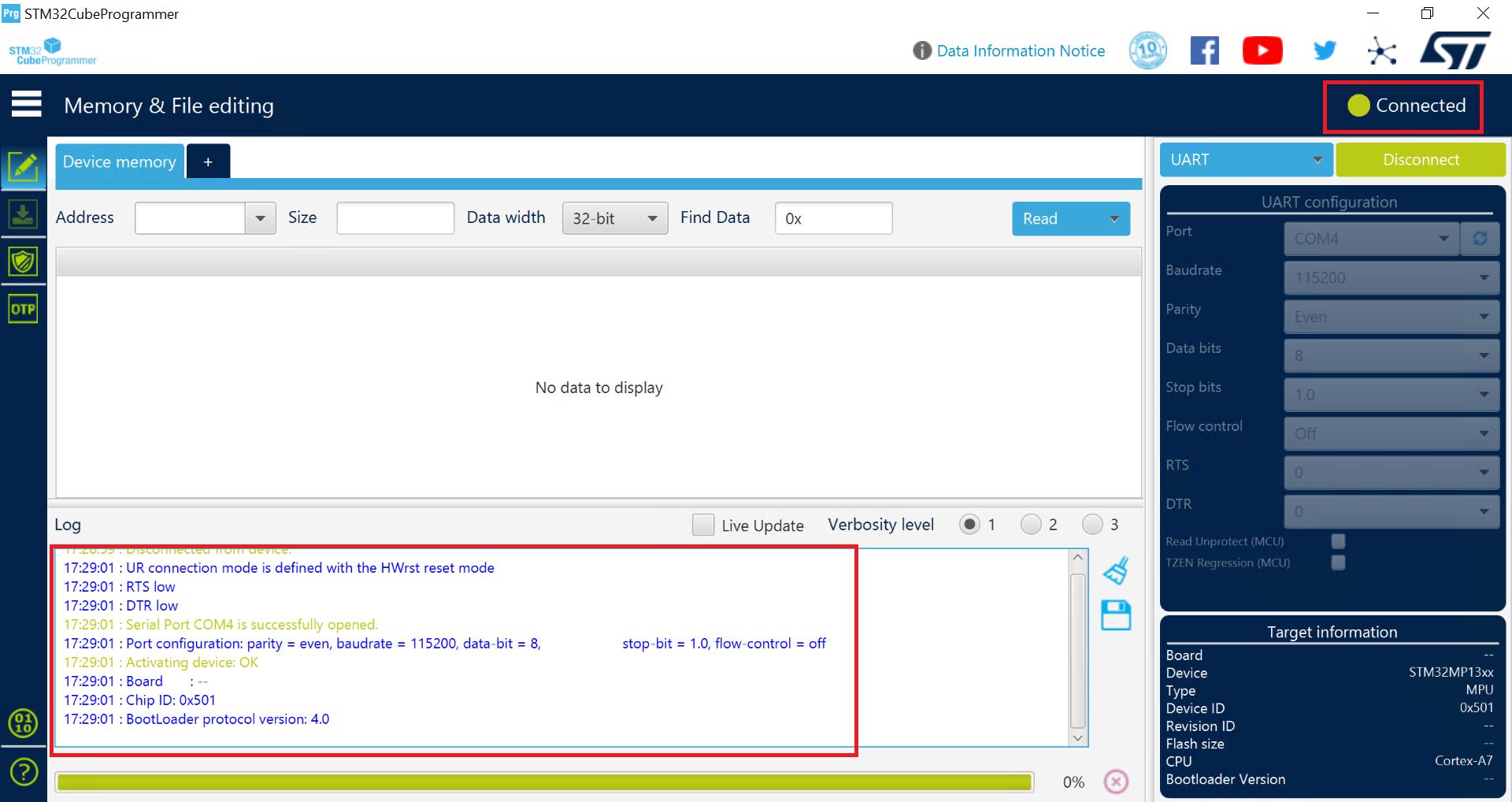1512x802 pixels.
Task: Open the Data Information Notice link
Action: [1021, 51]
